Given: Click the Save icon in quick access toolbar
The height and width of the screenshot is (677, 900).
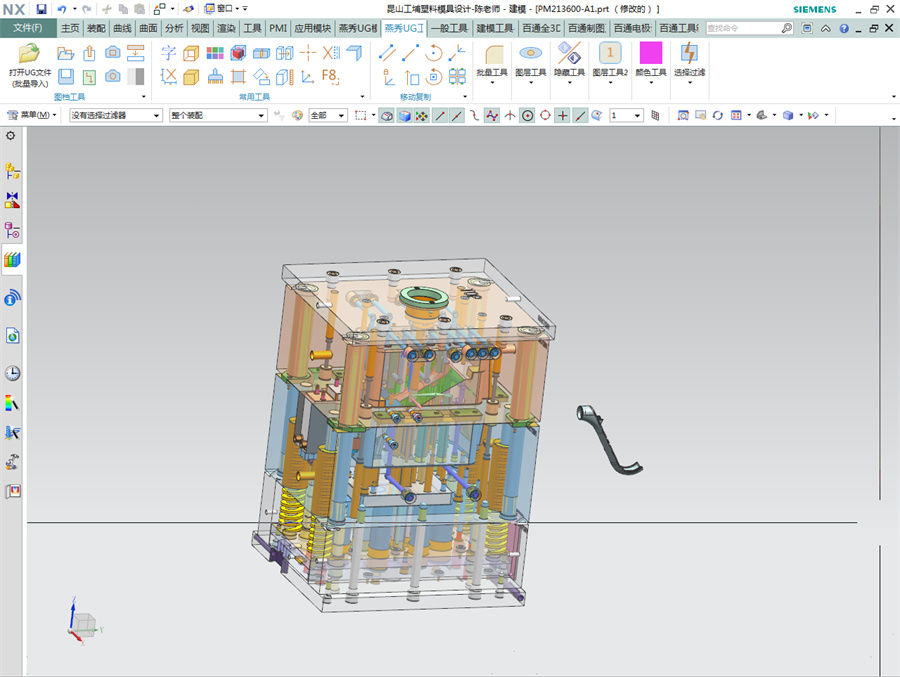Looking at the screenshot, I should click(41, 9).
